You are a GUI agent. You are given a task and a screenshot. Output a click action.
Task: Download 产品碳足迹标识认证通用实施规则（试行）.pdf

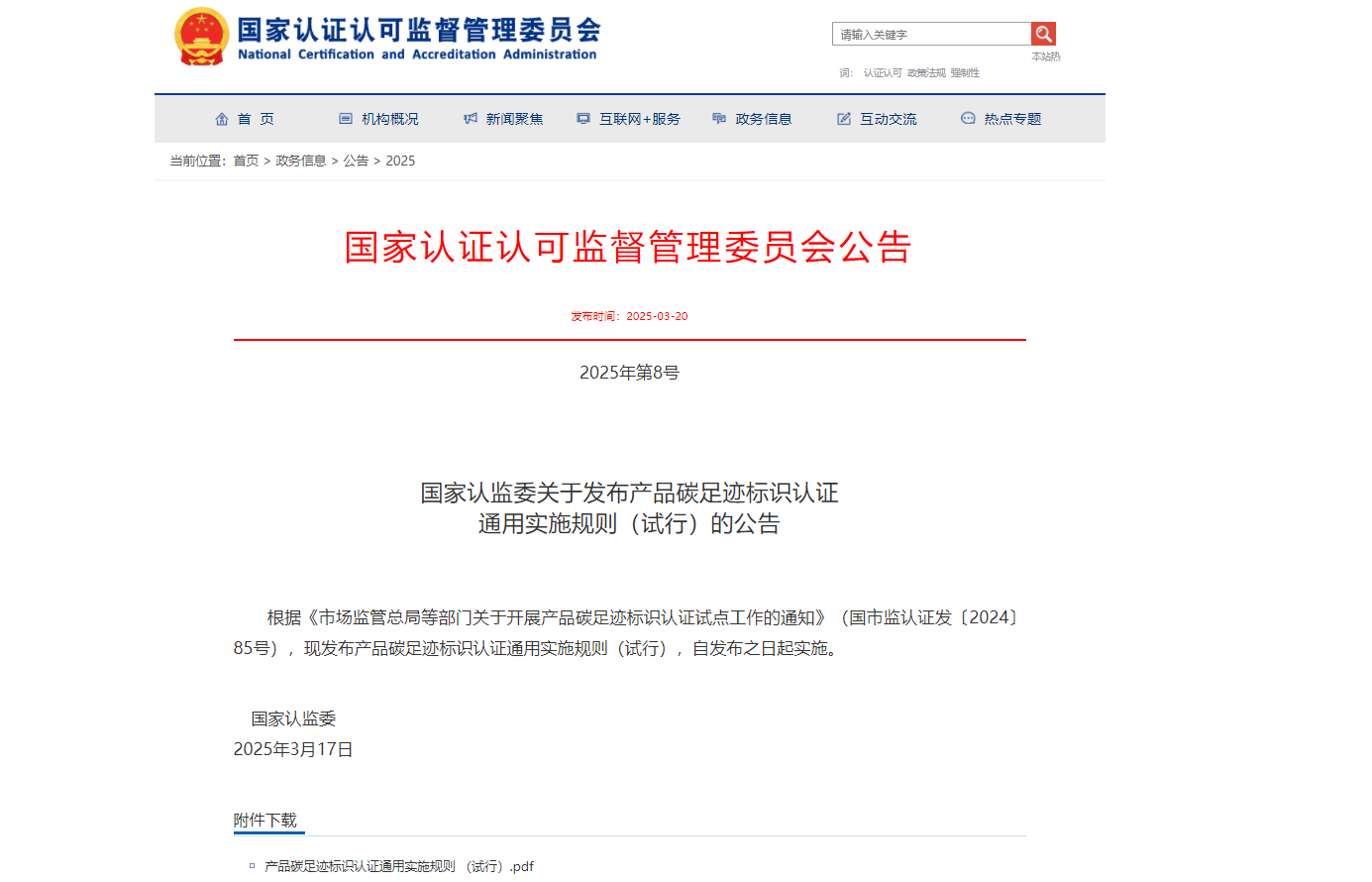tap(396, 865)
